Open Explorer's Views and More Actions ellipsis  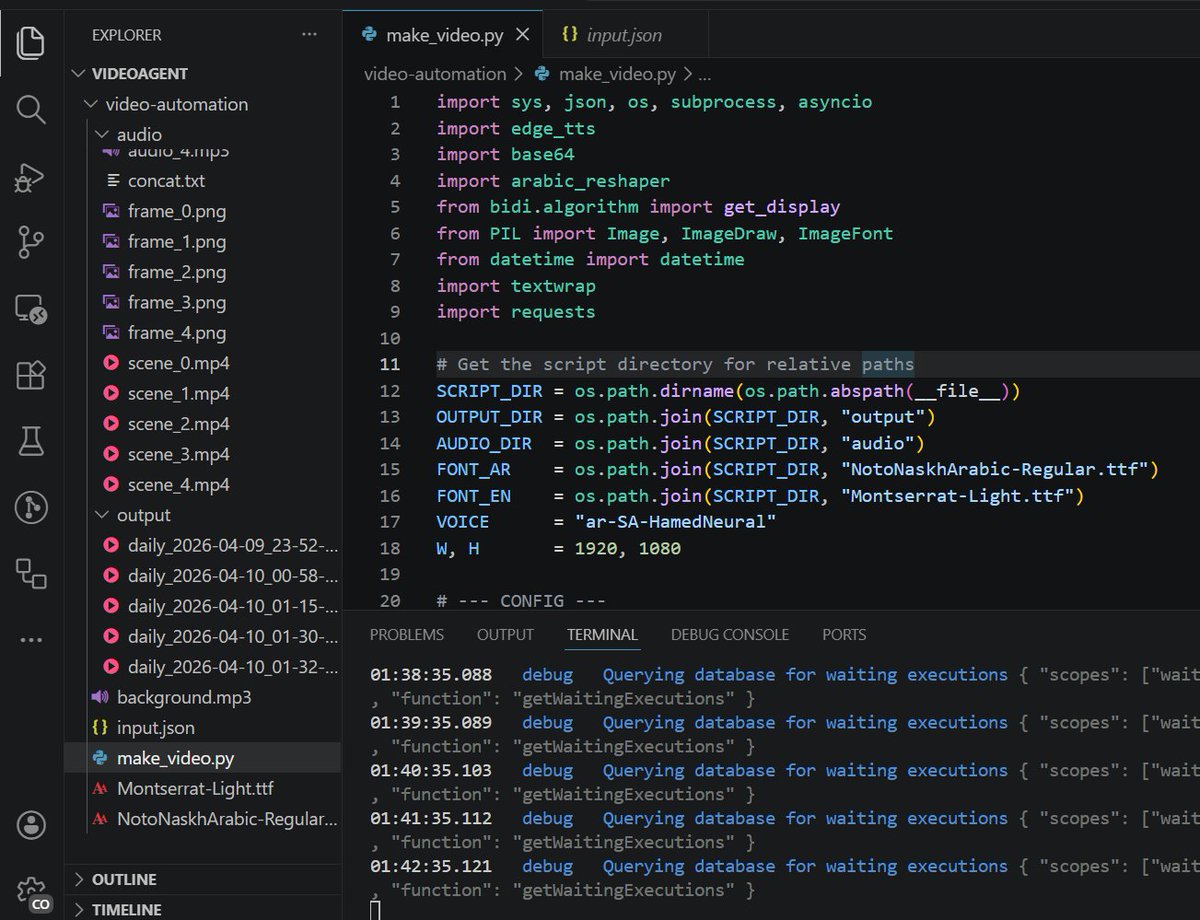pos(309,35)
